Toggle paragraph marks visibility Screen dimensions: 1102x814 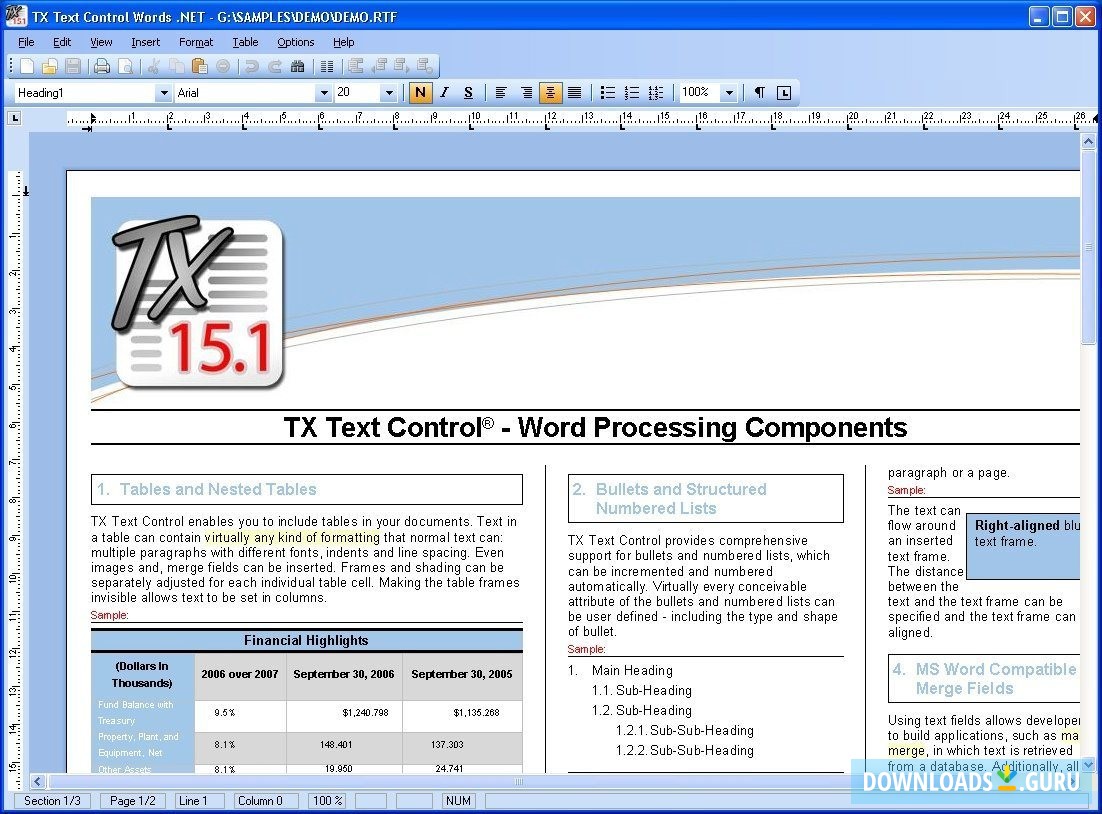point(761,92)
